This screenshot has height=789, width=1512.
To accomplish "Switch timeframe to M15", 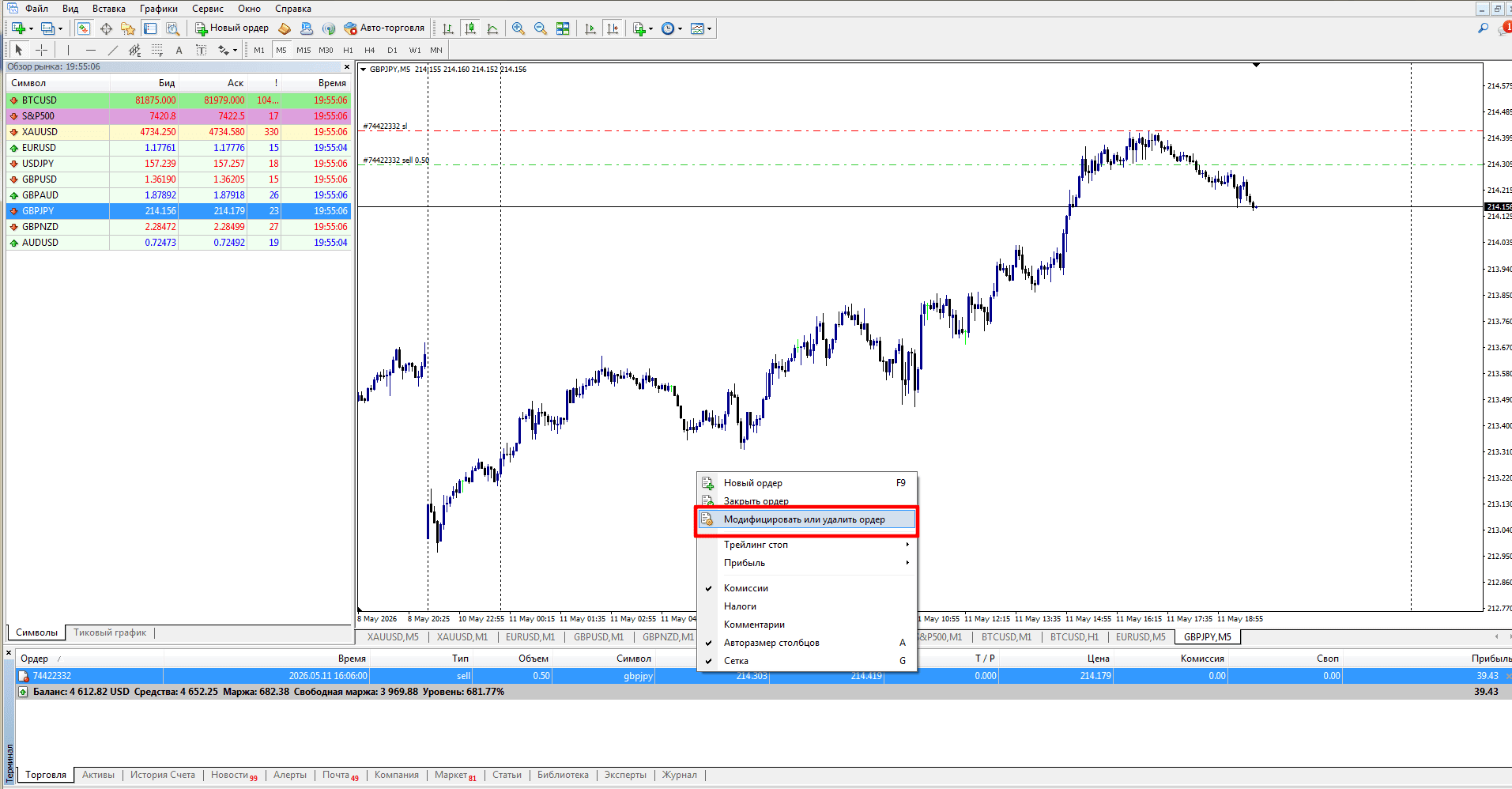I will click(304, 50).
